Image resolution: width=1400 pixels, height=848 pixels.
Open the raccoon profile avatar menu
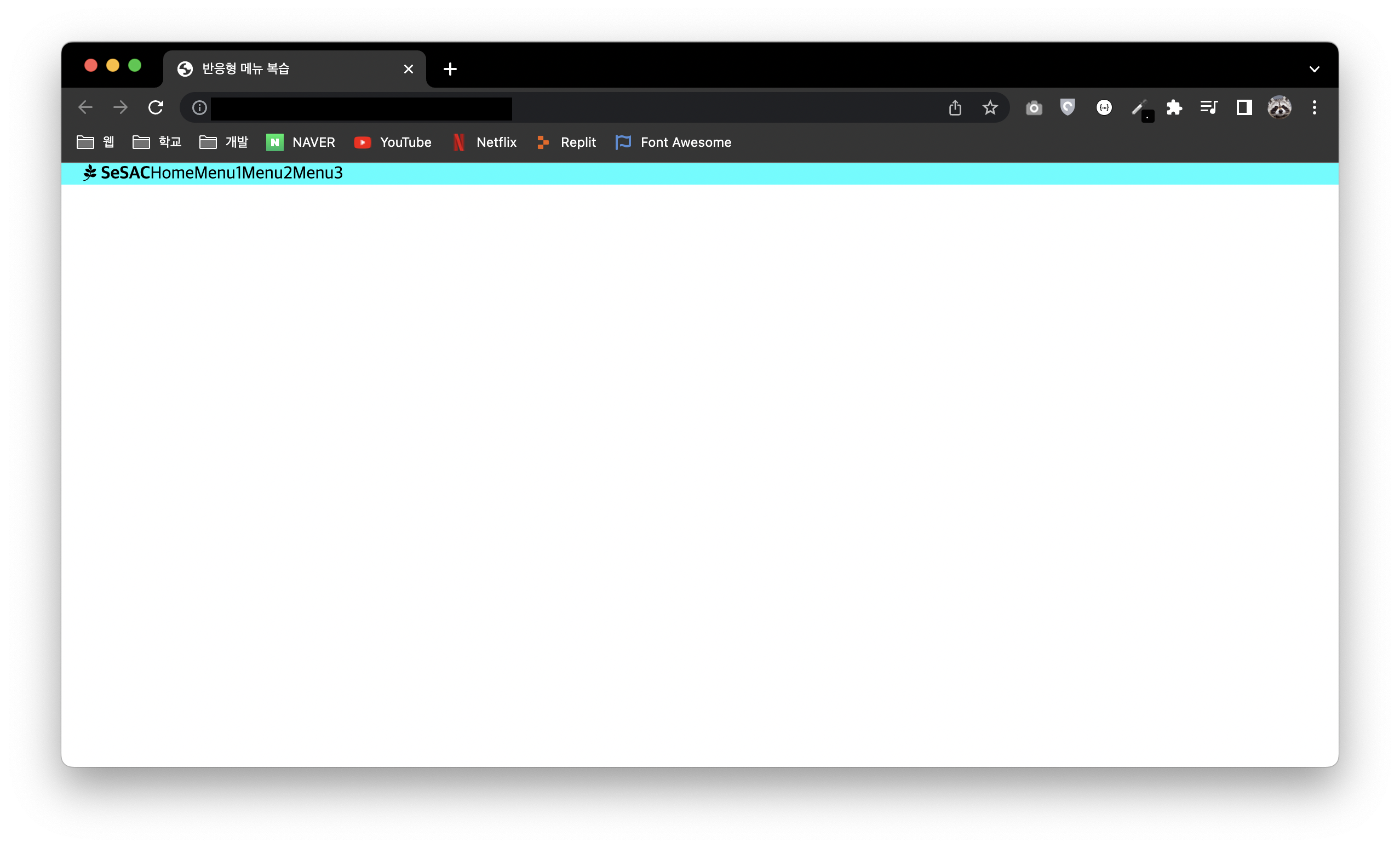1279,107
